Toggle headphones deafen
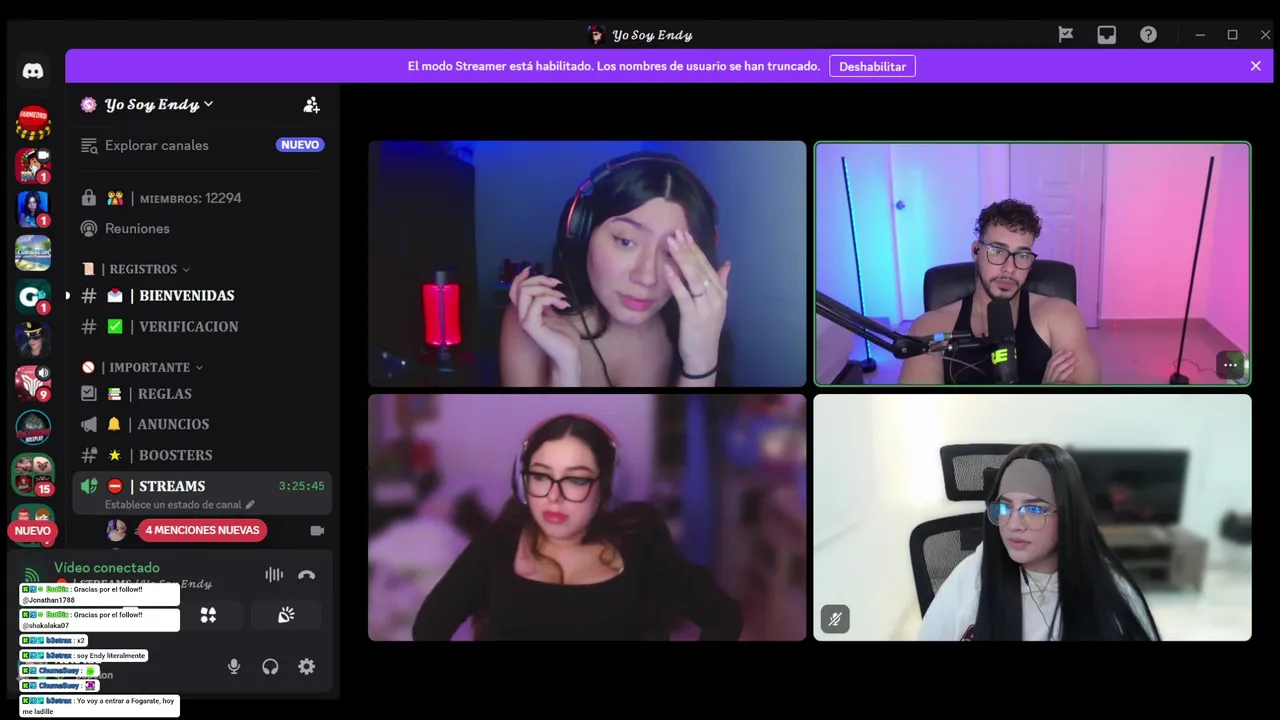Viewport: 1280px width, 720px height. (270, 666)
